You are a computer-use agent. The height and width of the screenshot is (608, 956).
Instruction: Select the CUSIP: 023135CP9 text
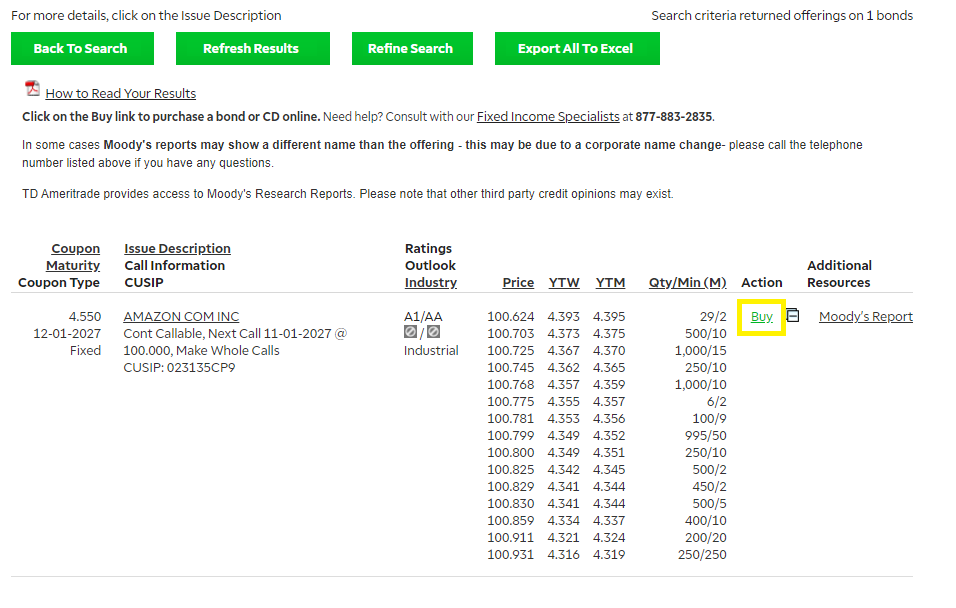click(179, 368)
